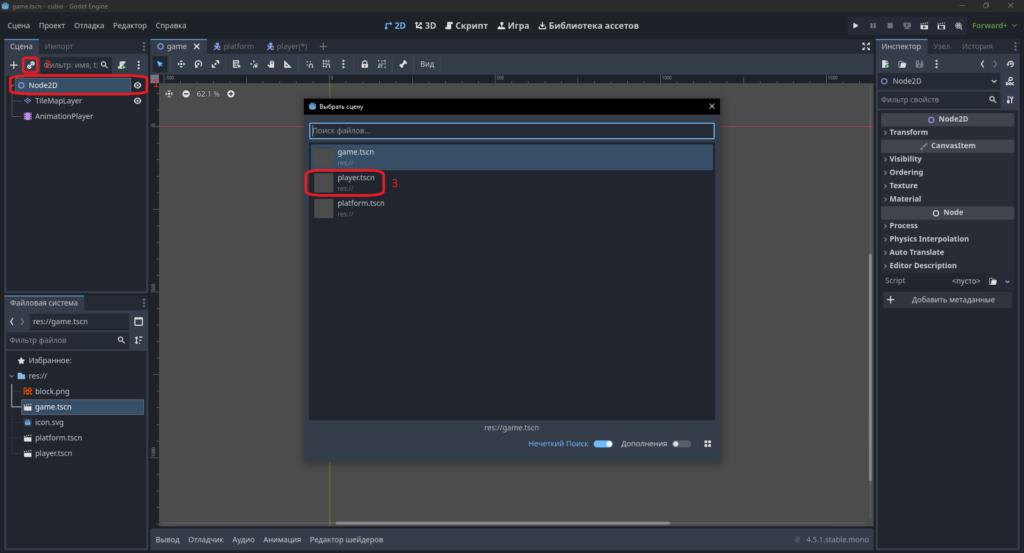The height and width of the screenshot is (553, 1024).
Task: Open the movie maker mode icon
Action: 958,25
